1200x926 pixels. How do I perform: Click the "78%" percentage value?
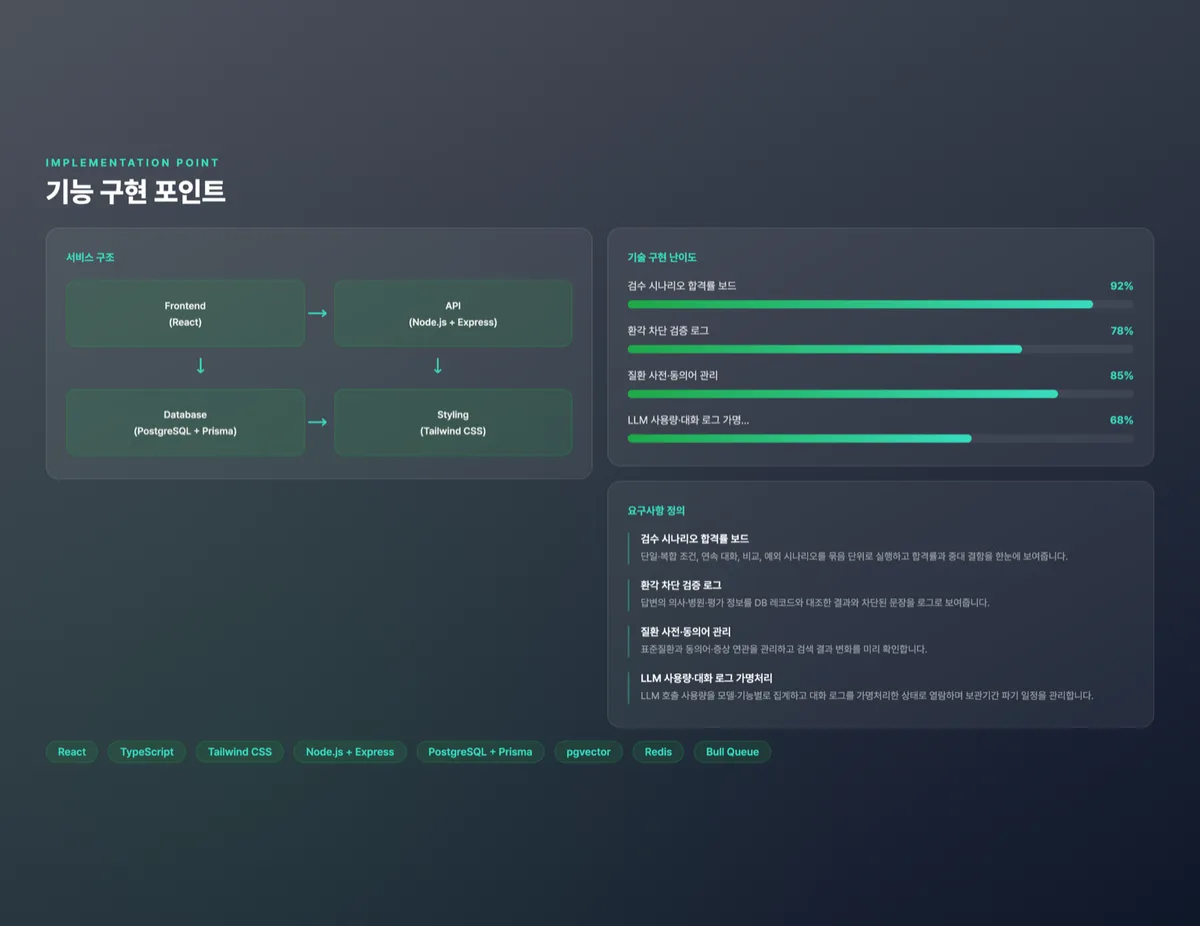pos(1121,331)
